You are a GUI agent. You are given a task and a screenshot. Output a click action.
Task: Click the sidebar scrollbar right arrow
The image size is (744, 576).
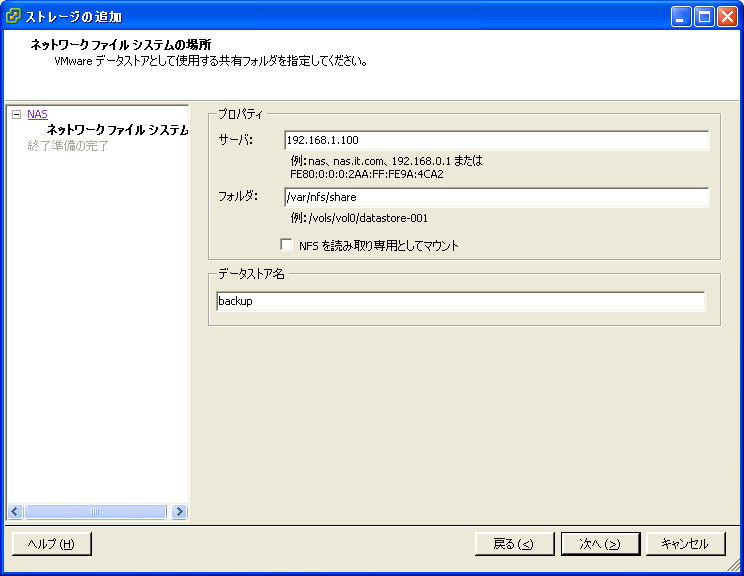[179, 511]
